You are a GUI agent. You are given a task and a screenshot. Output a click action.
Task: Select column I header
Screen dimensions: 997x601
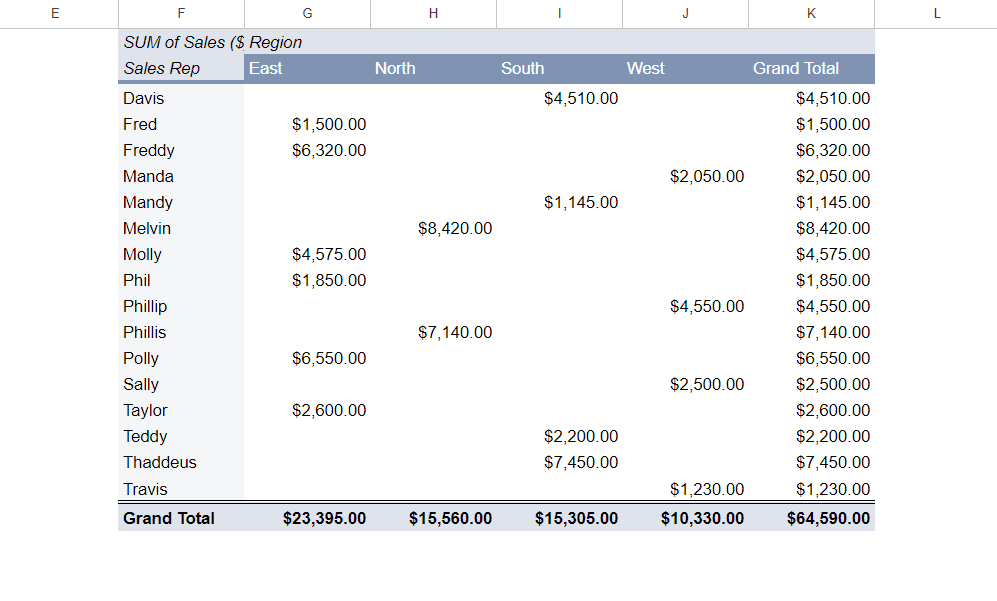[x=559, y=13]
